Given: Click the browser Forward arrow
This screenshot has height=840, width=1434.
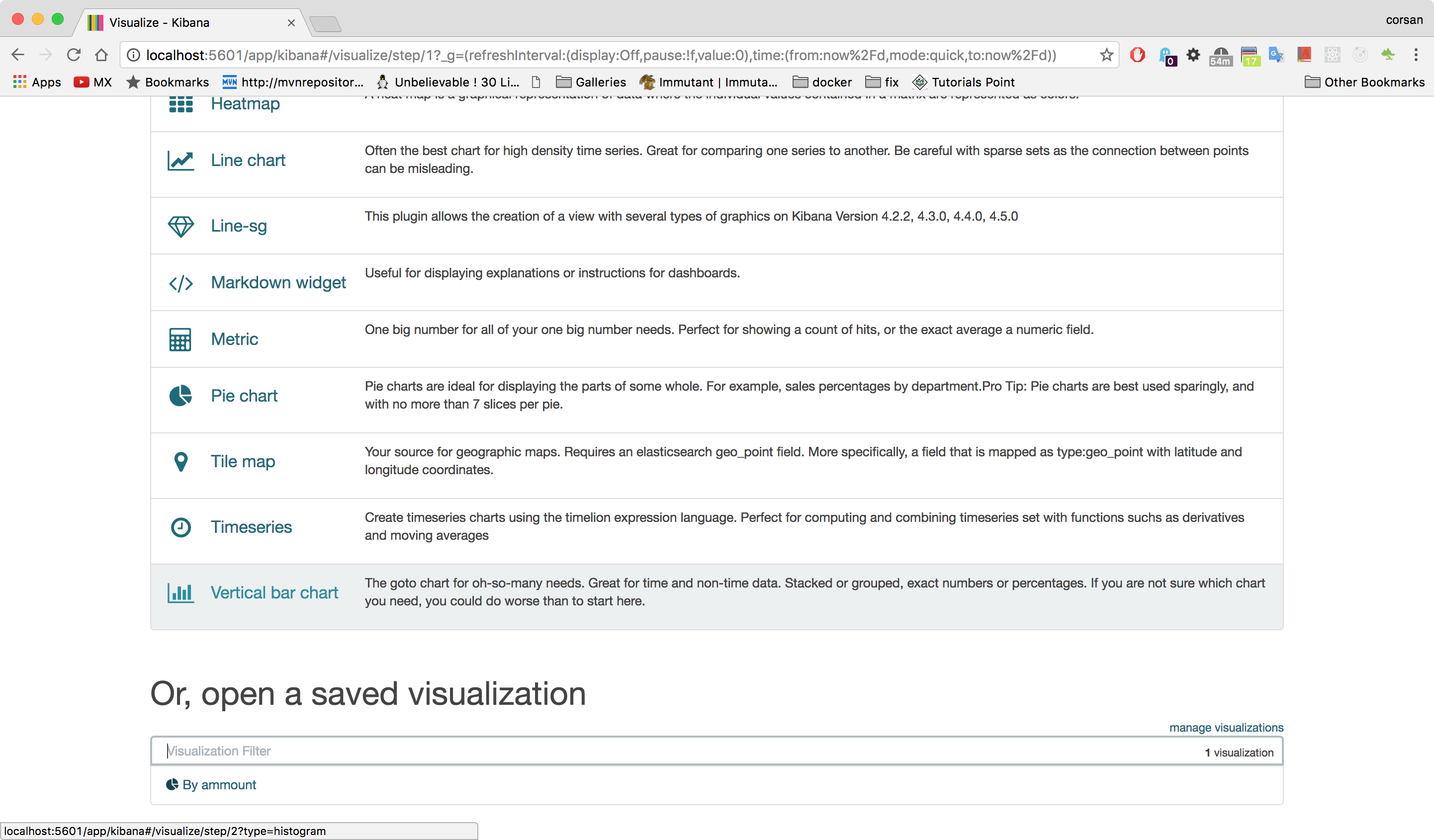Looking at the screenshot, I should point(46,55).
